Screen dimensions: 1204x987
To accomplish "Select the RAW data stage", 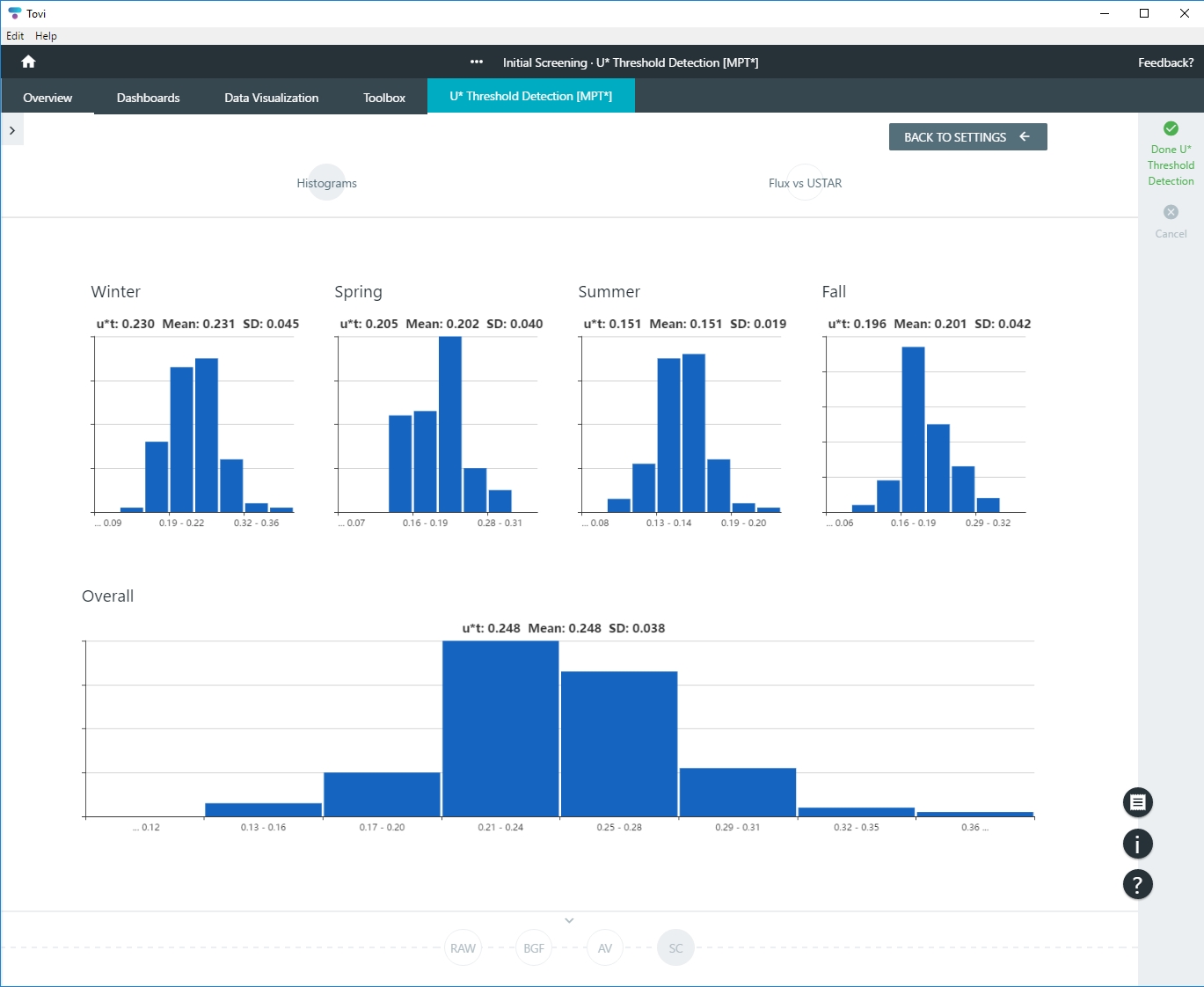I will [x=463, y=948].
